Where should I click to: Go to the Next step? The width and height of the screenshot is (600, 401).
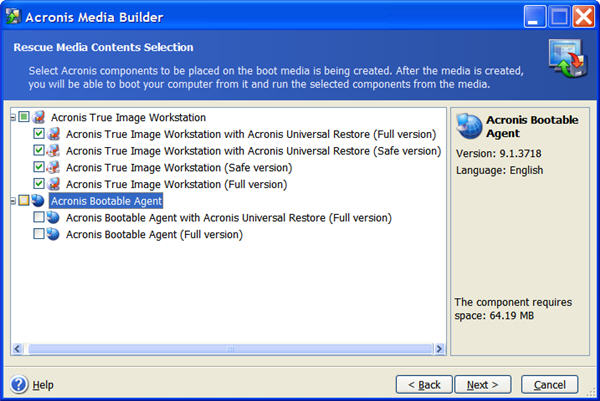pyautogui.click(x=483, y=384)
